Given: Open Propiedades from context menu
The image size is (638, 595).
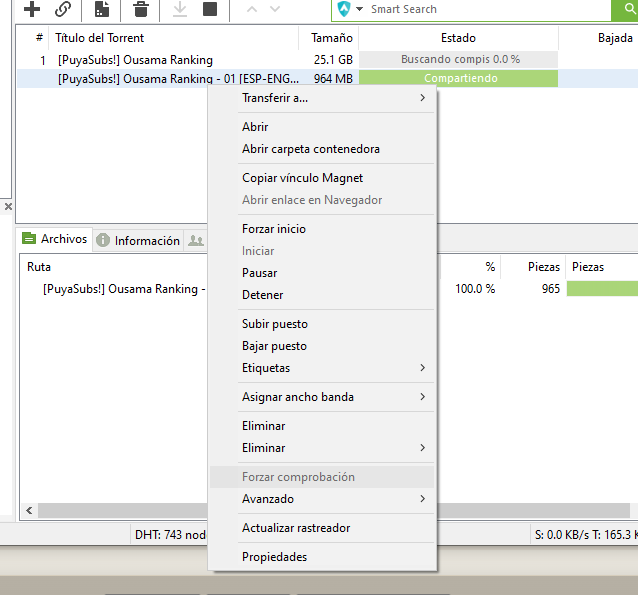Looking at the screenshot, I should point(322,556).
